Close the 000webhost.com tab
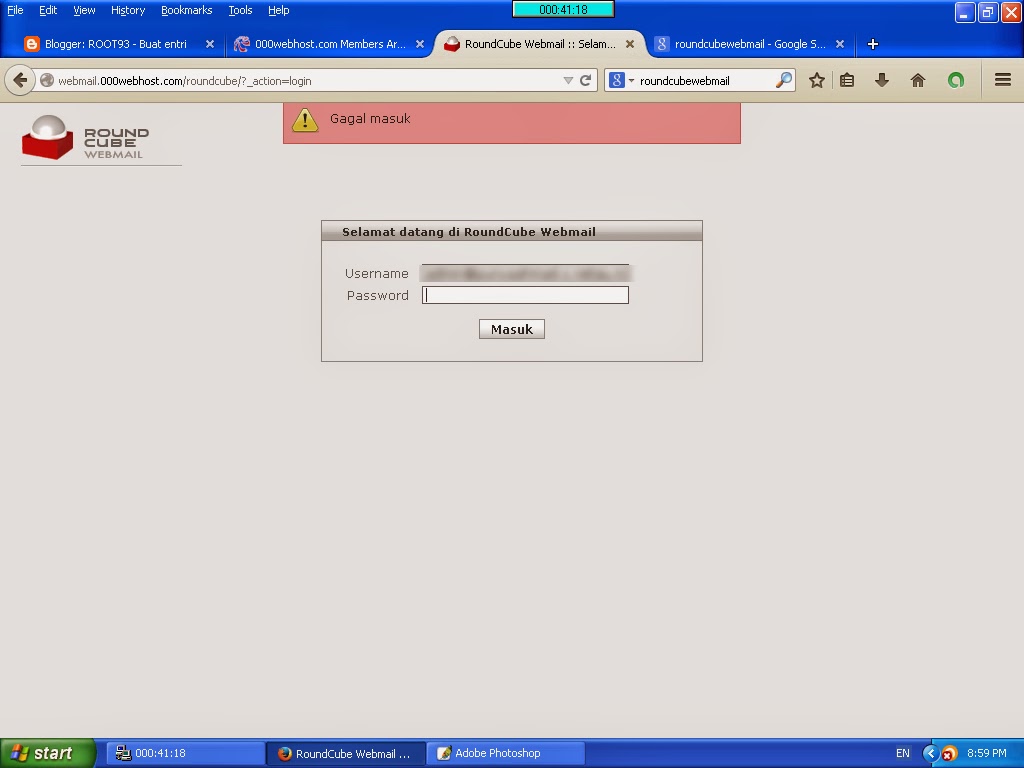The width and height of the screenshot is (1024, 768). point(420,44)
